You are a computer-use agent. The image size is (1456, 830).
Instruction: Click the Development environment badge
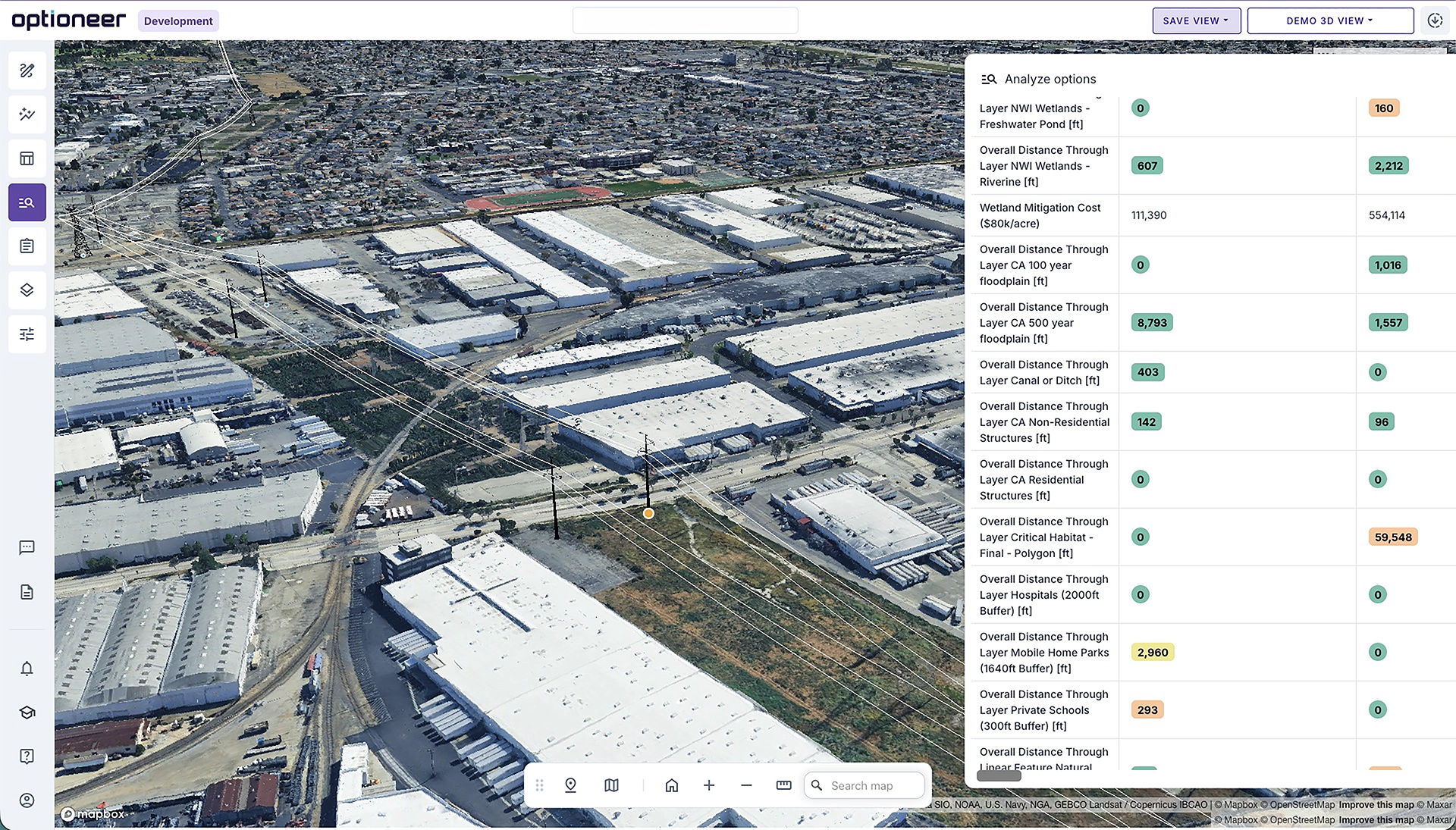(178, 21)
